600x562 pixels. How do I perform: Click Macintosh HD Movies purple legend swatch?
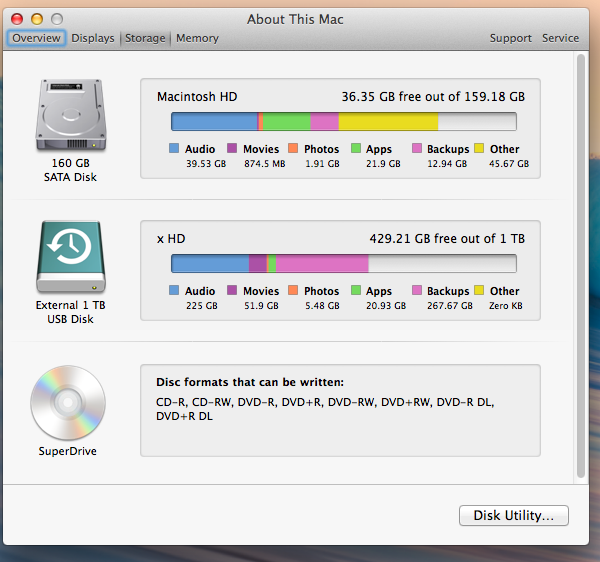232,148
